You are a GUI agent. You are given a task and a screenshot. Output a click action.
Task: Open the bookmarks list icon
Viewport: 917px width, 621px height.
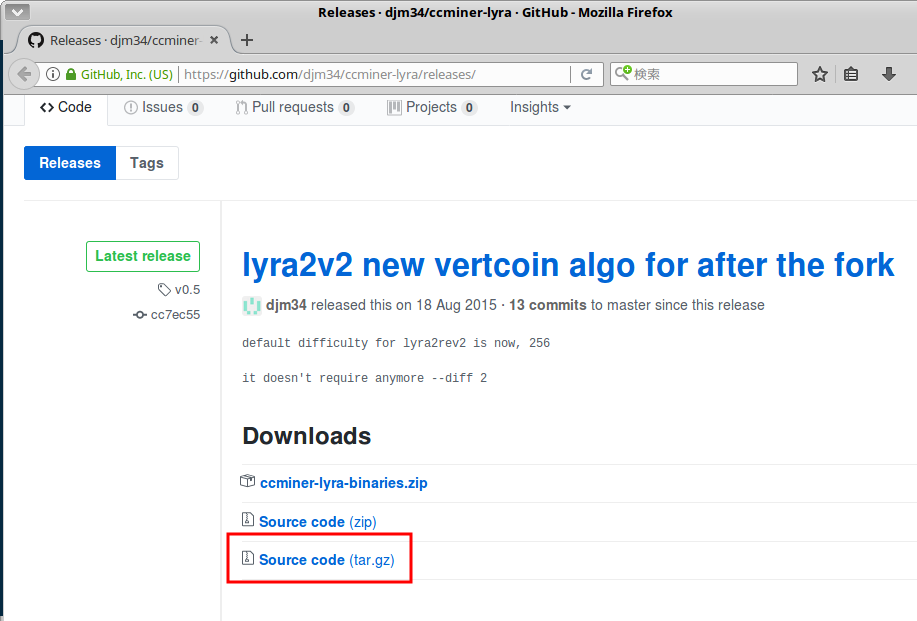coord(851,74)
